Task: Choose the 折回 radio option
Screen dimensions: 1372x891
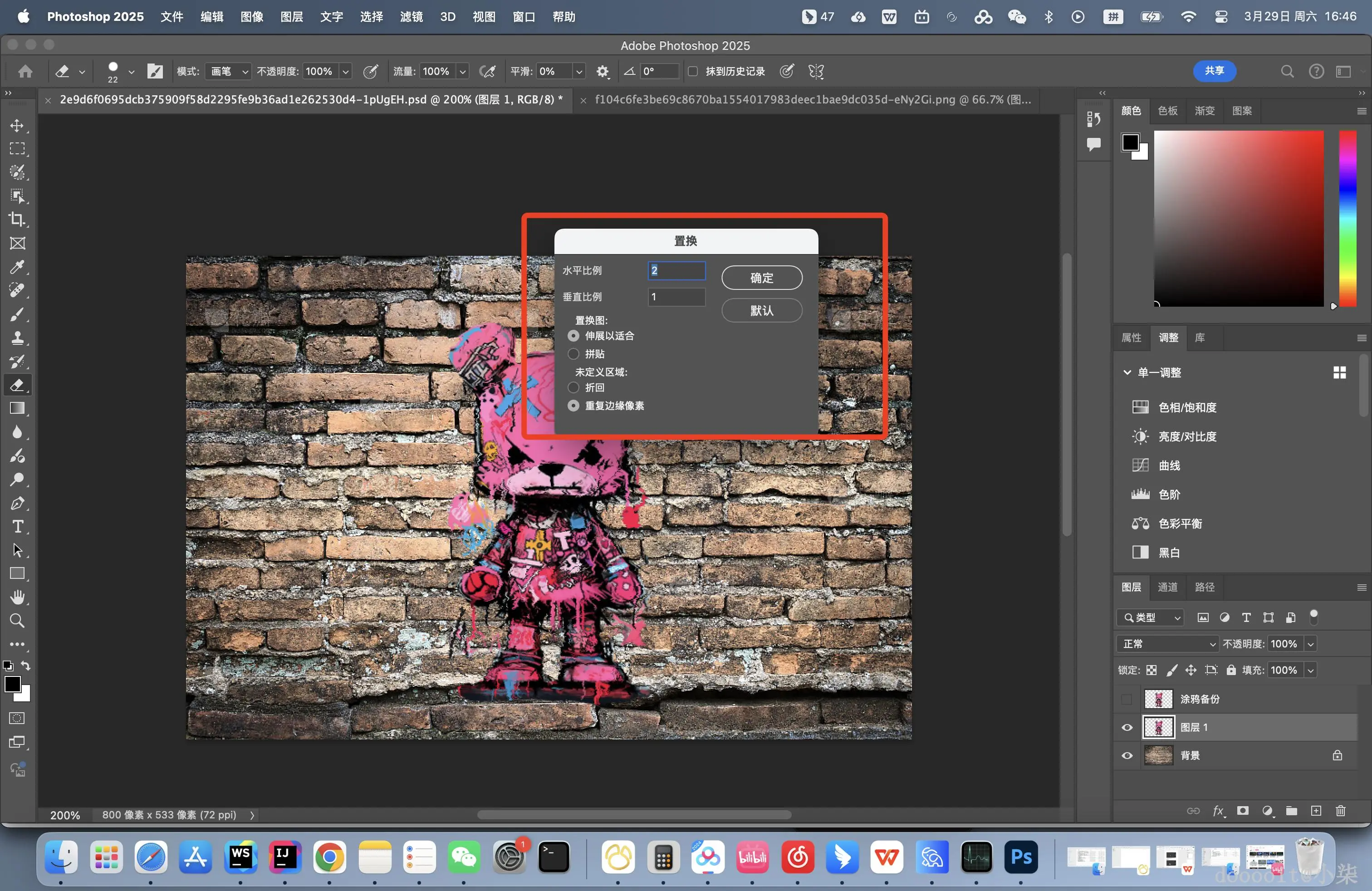Action: click(x=573, y=388)
